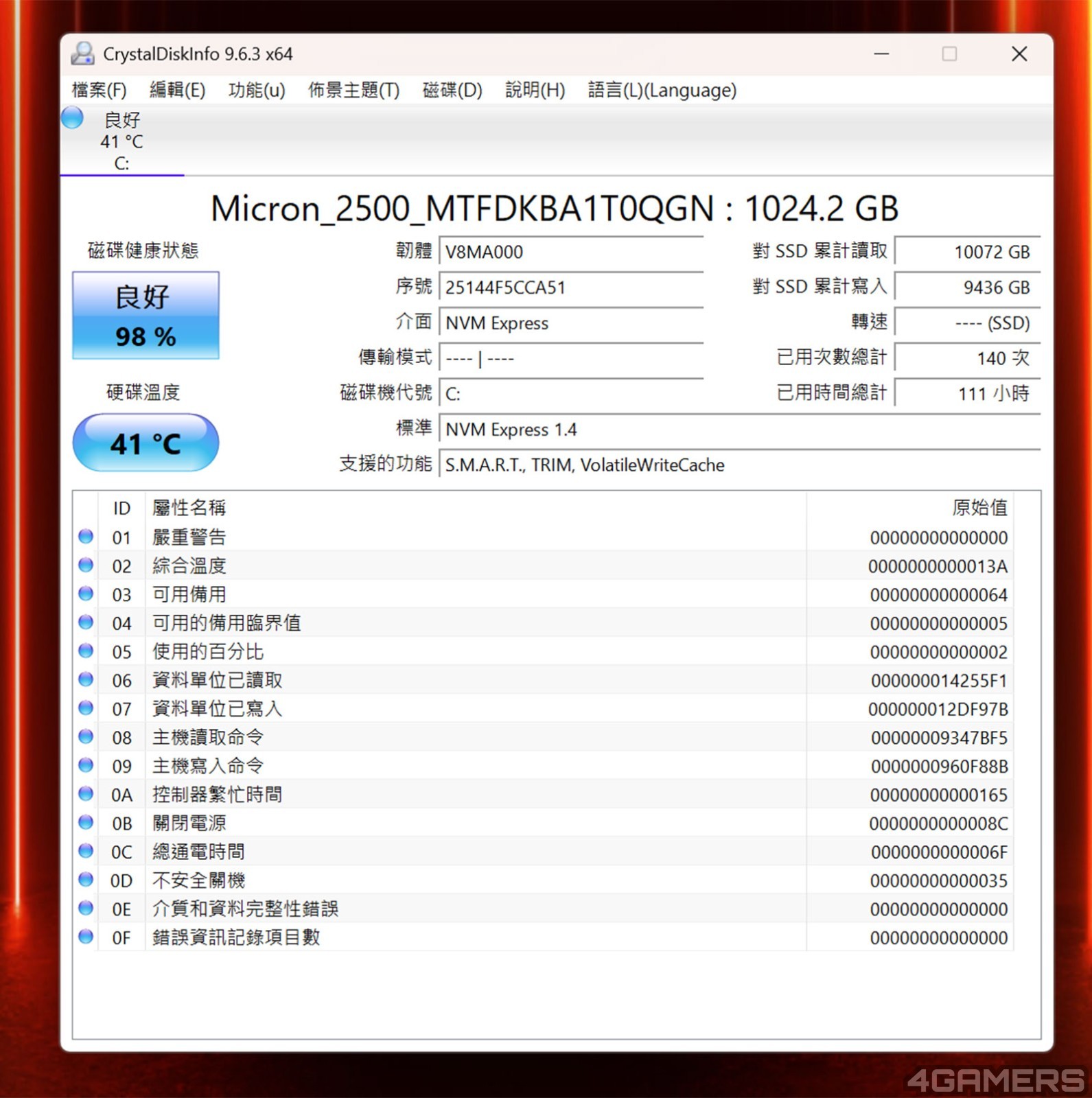
Task: Click the 良好 98 % health status button
Action: click(x=146, y=316)
